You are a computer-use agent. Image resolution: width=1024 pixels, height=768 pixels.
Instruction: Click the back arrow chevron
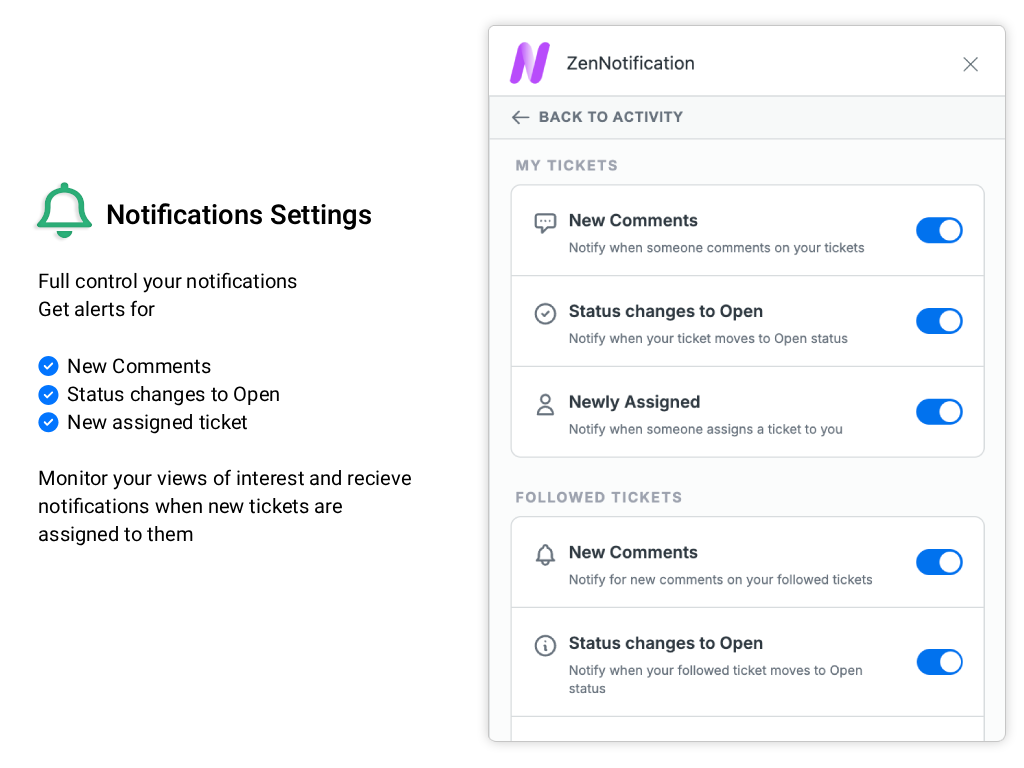520,117
